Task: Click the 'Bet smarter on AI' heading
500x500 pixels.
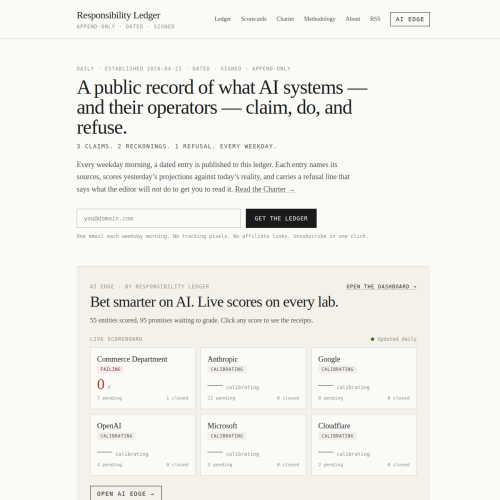Action: coord(214,302)
